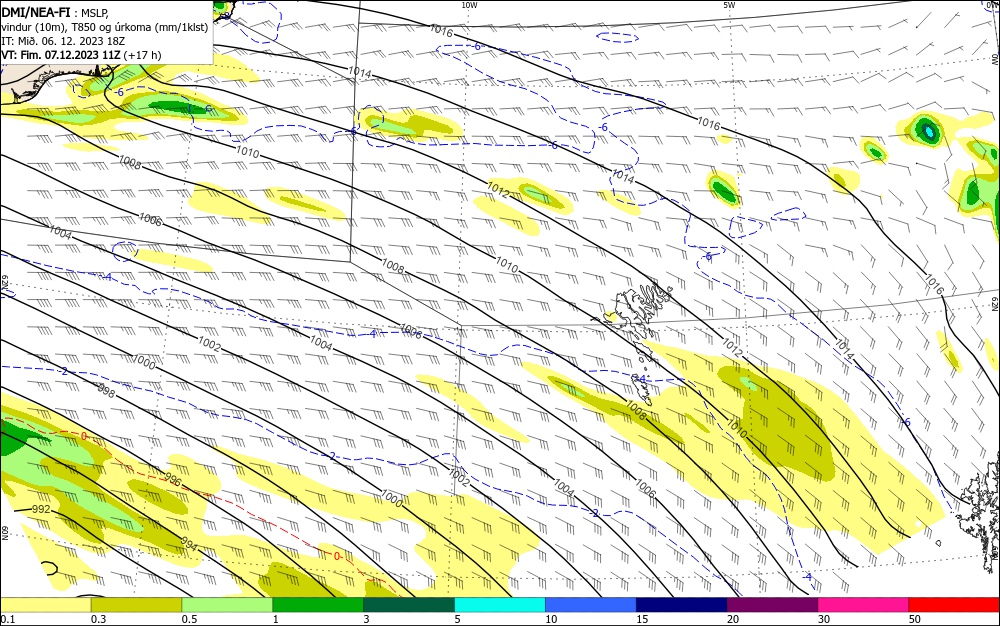Click the "DMI/NEA-FI : MSLP," title text
The height and width of the screenshot is (626, 1000).
(x=55, y=12)
